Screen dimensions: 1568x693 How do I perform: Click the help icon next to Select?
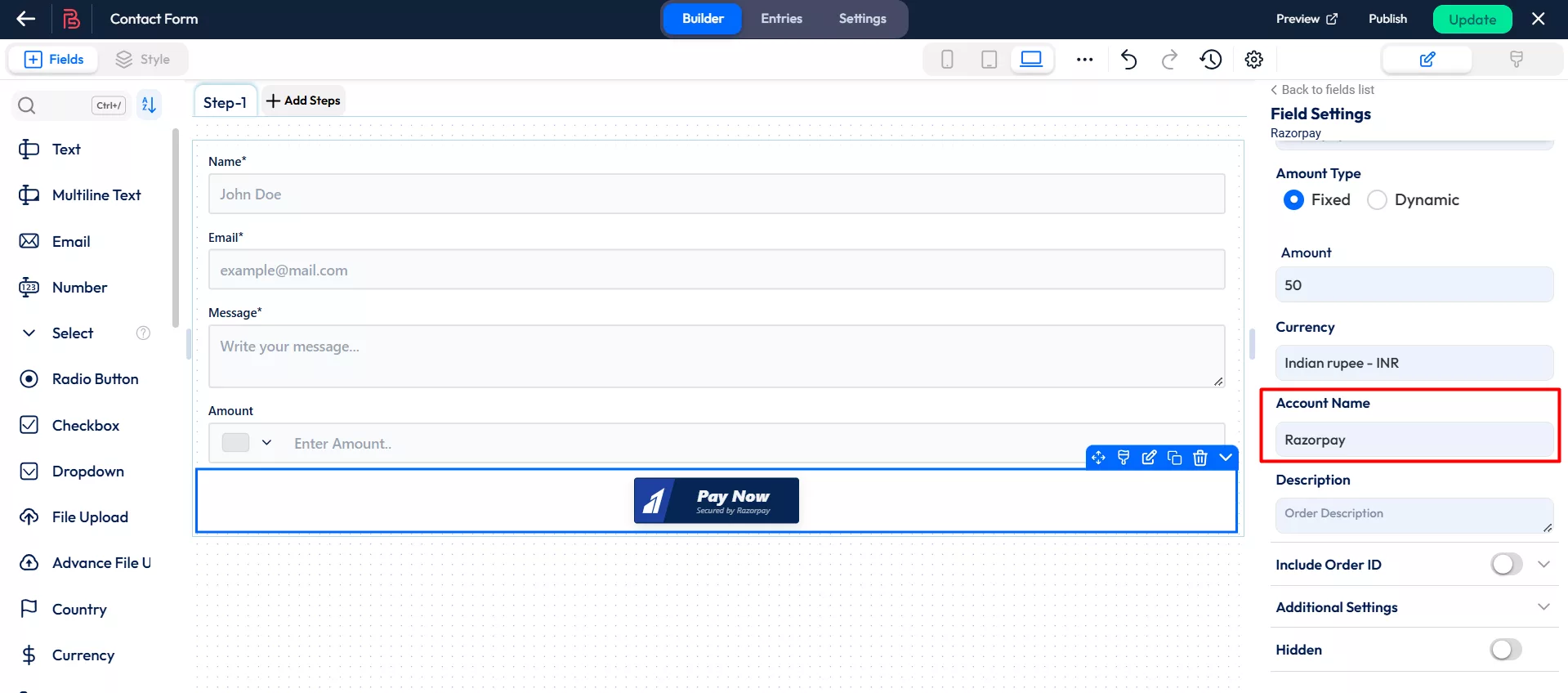[x=143, y=333]
